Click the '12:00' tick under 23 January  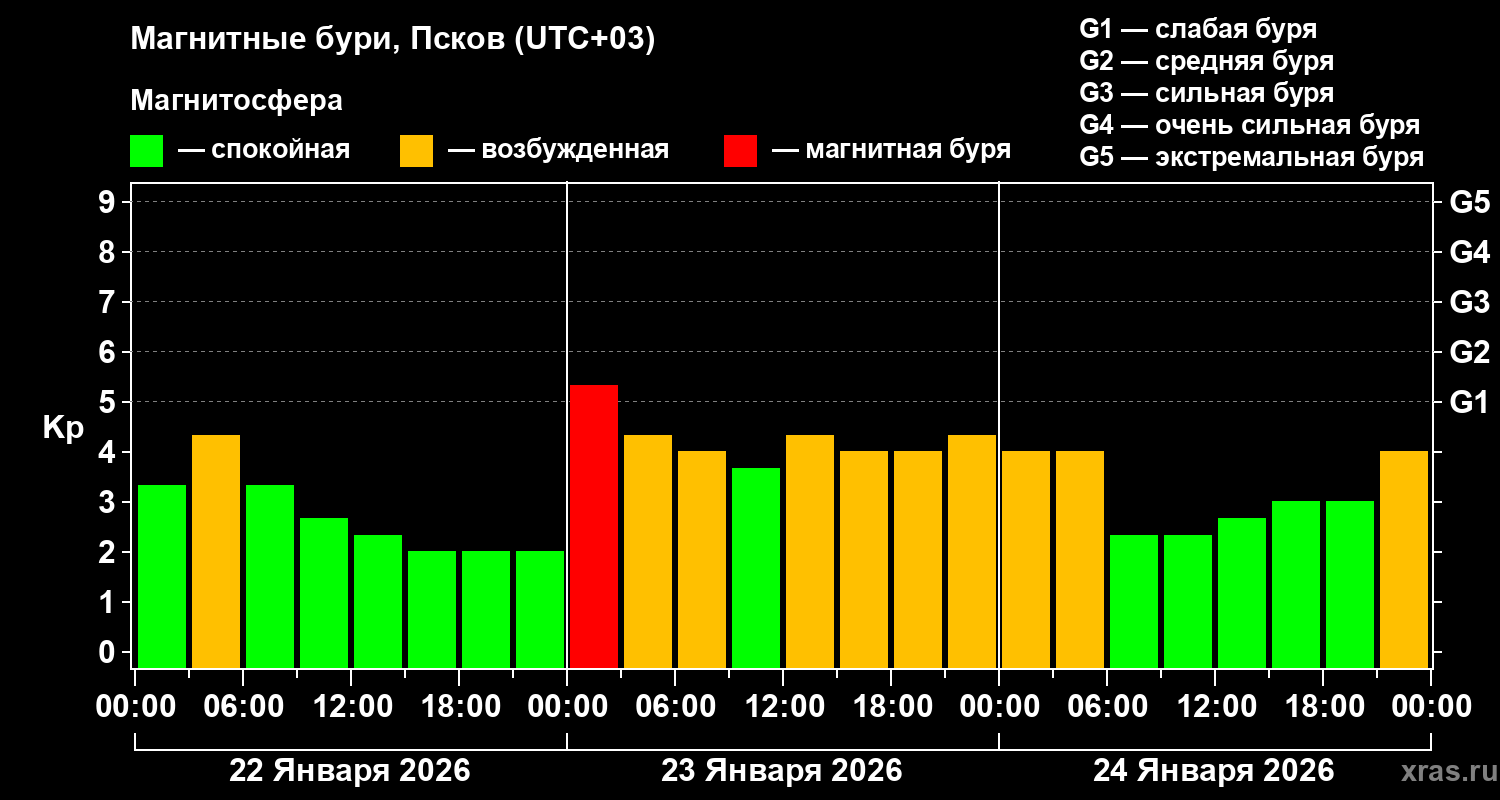[x=783, y=707]
